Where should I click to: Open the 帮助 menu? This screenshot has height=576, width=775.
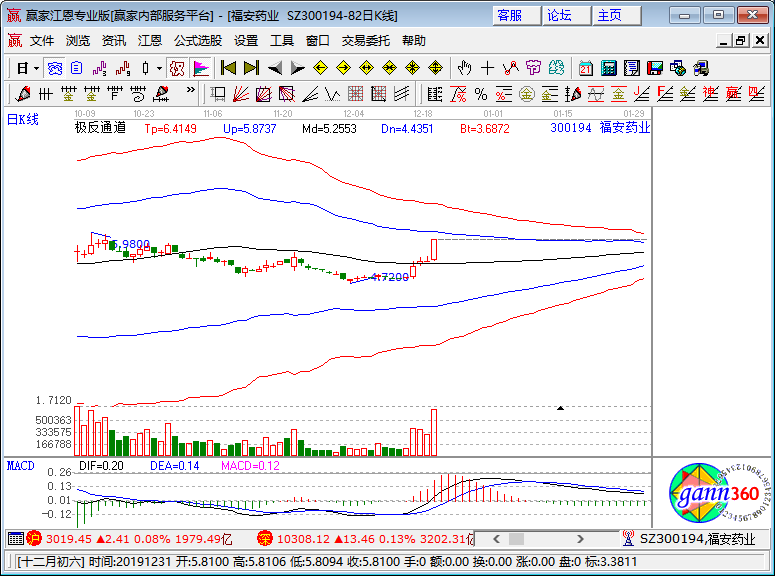coord(414,41)
